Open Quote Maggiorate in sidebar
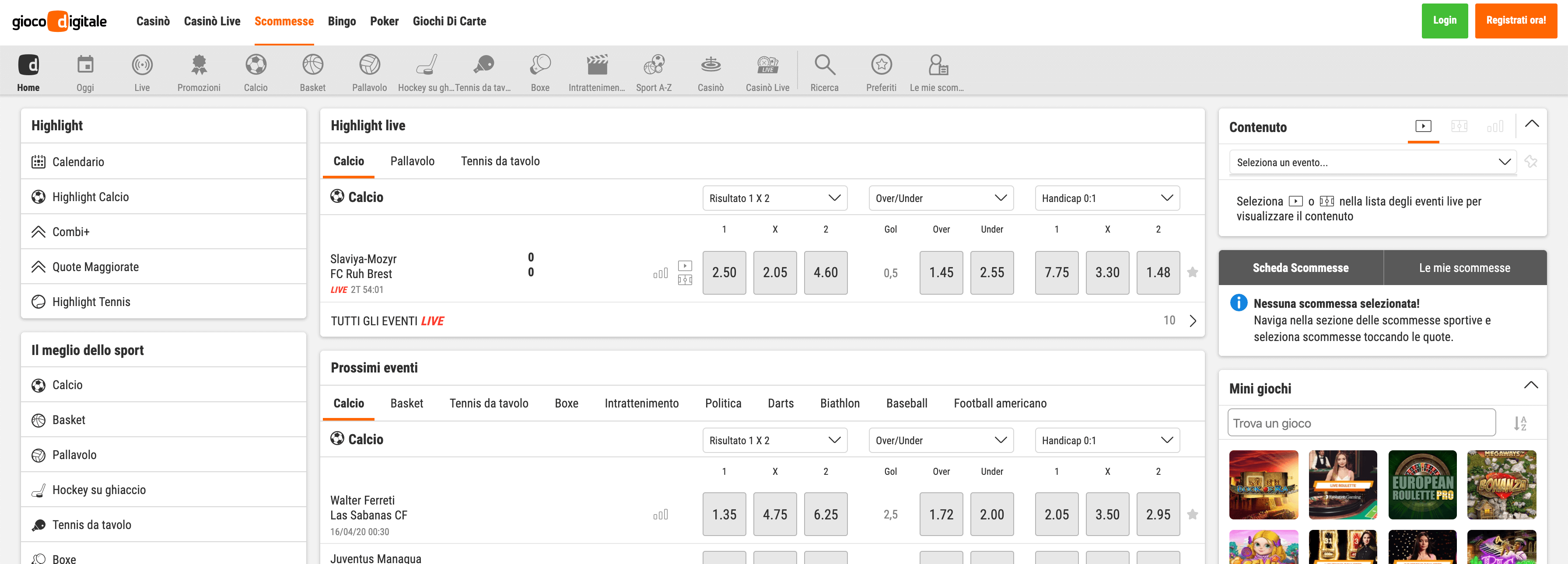The width and height of the screenshot is (1568, 564). [163, 267]
